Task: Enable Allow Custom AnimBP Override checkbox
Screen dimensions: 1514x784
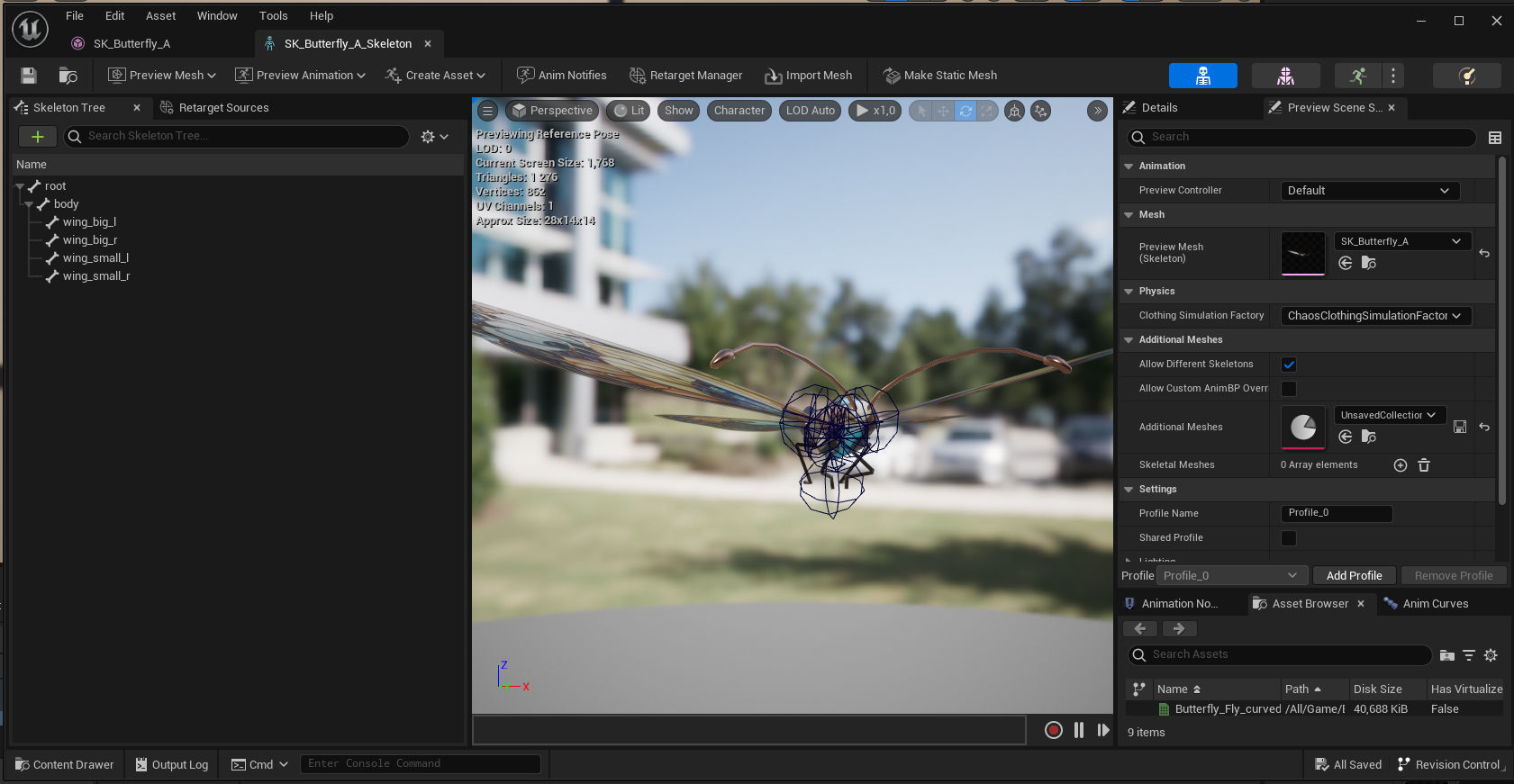Action: [1289, 389]
